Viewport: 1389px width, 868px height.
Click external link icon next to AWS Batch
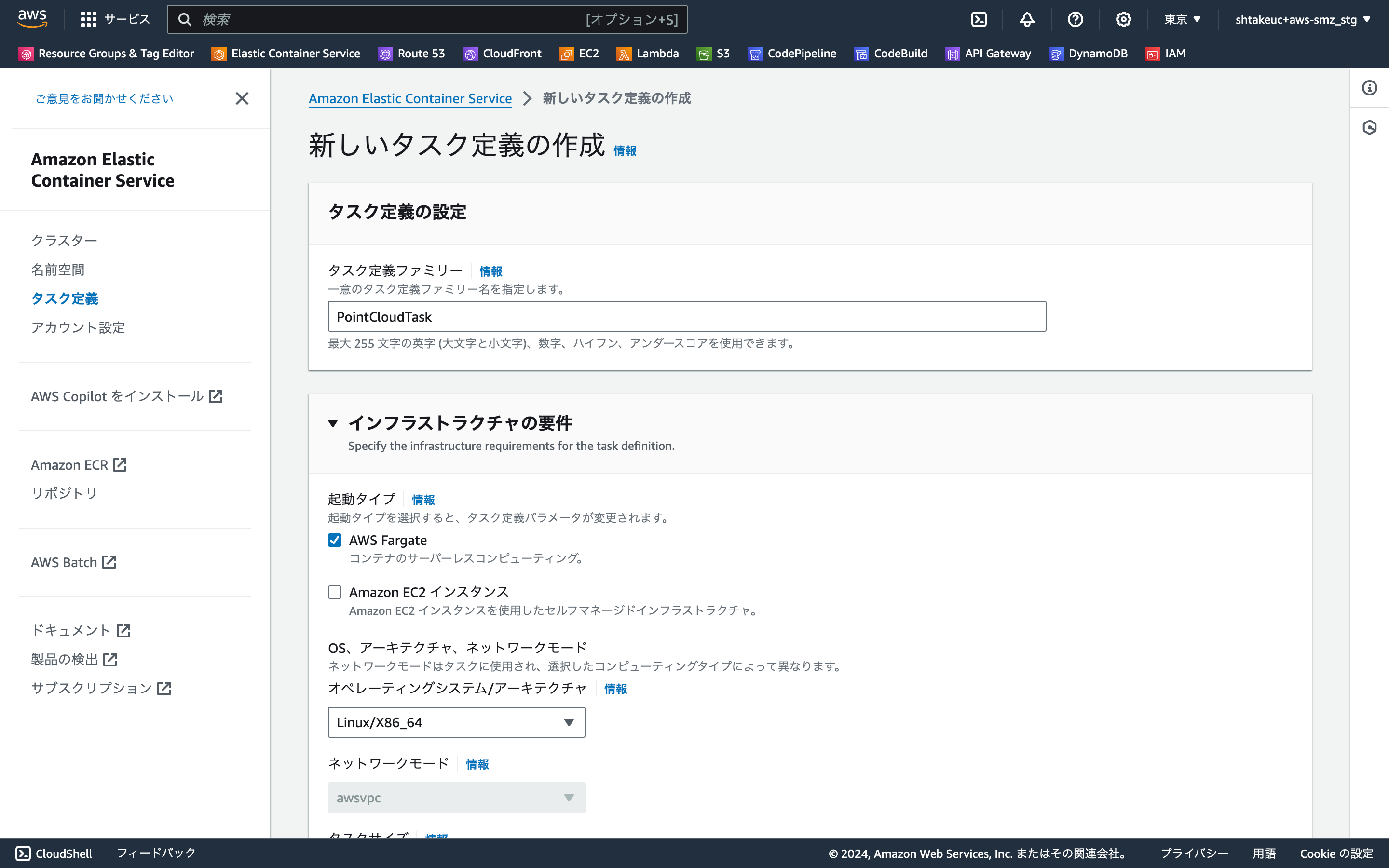(109, 562)
